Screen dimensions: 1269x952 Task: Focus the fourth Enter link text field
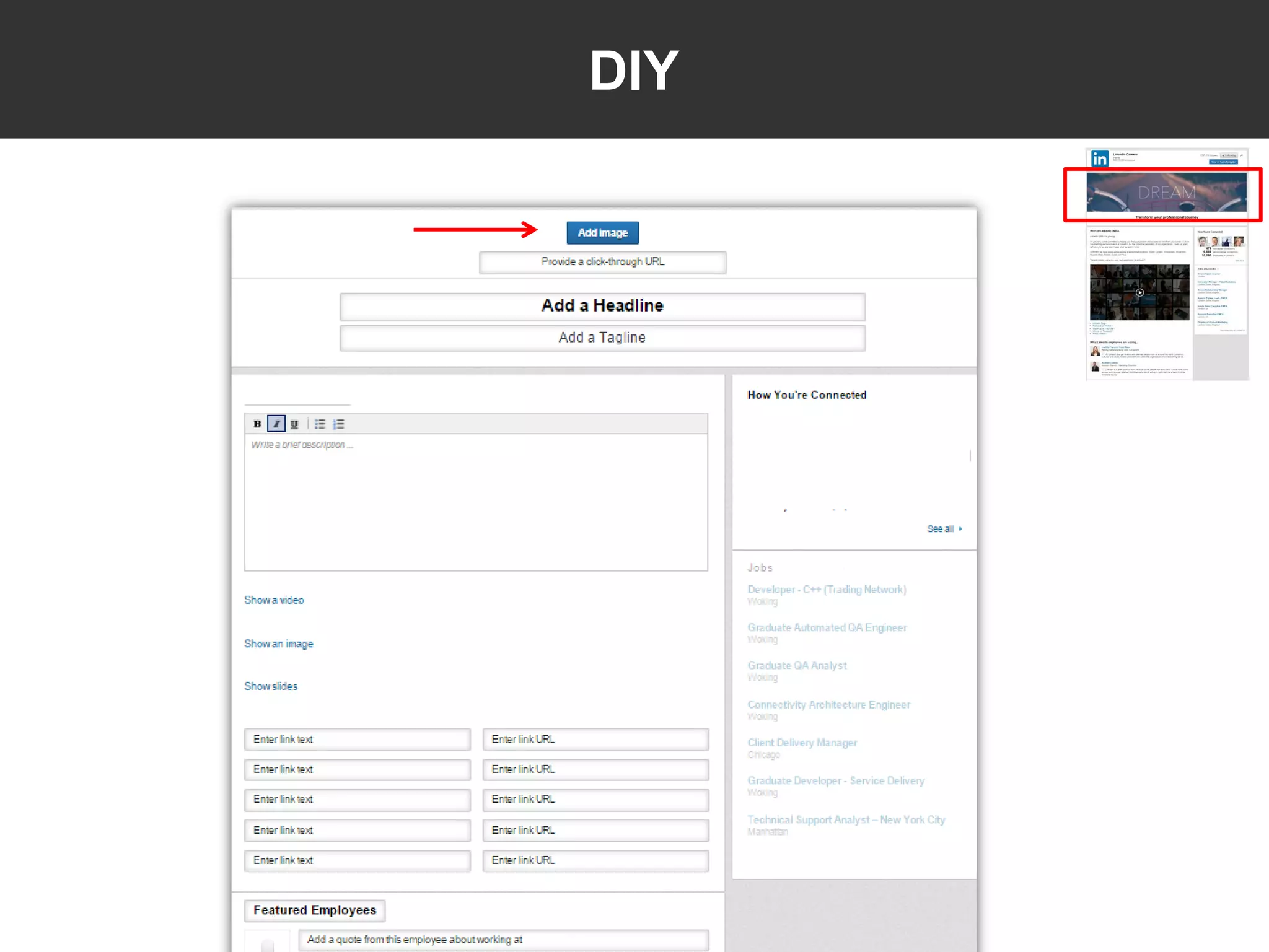(x=358, y=831)
